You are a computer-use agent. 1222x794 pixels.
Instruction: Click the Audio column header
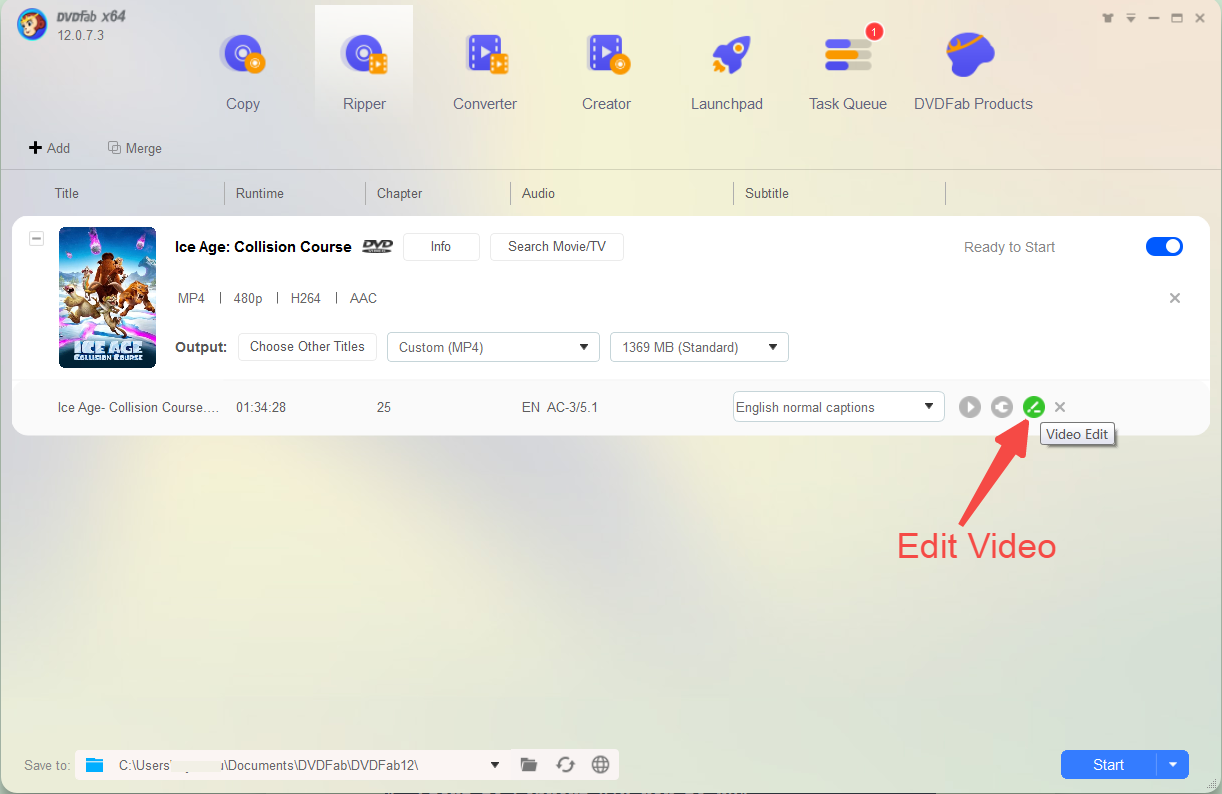pos(538,193)
